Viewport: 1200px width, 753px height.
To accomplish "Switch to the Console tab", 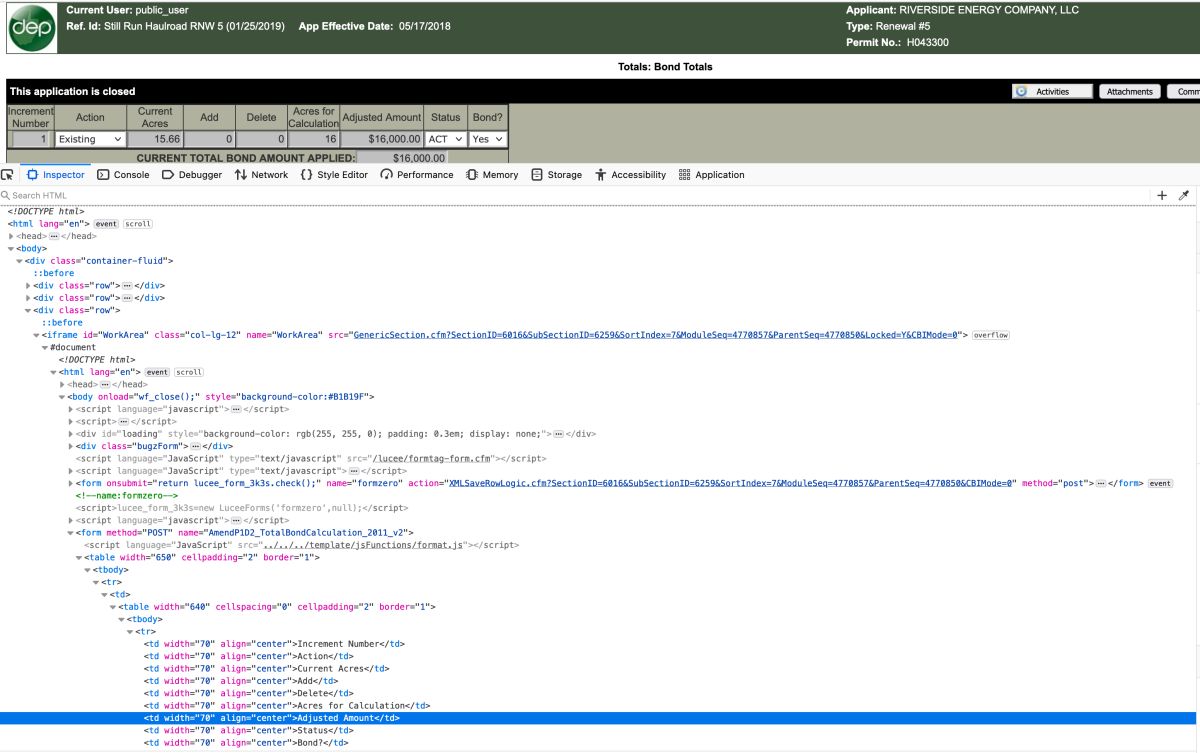I will coord(123,175).
